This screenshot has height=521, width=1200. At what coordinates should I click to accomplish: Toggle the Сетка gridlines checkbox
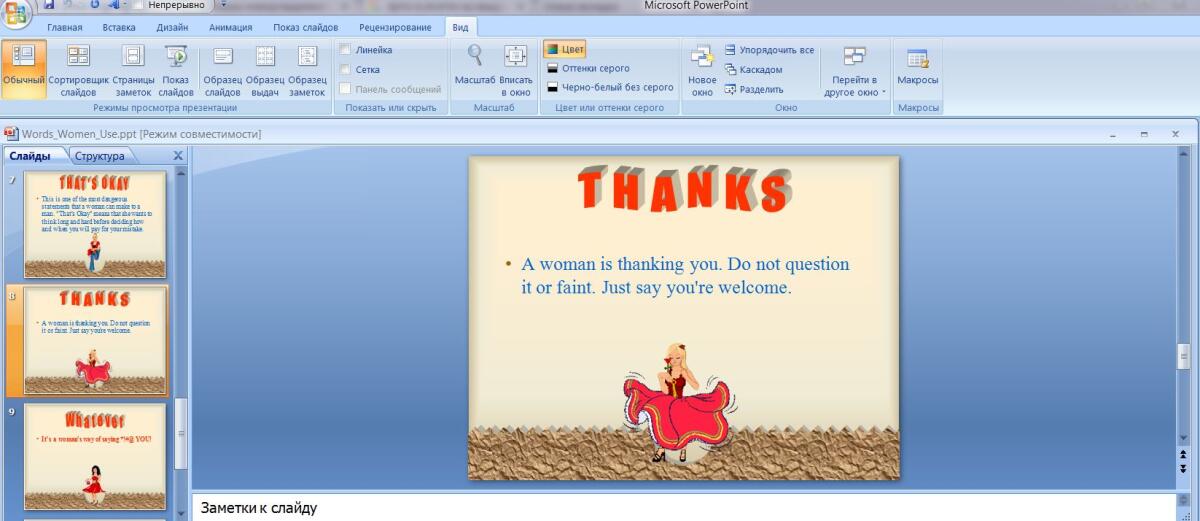345,69
